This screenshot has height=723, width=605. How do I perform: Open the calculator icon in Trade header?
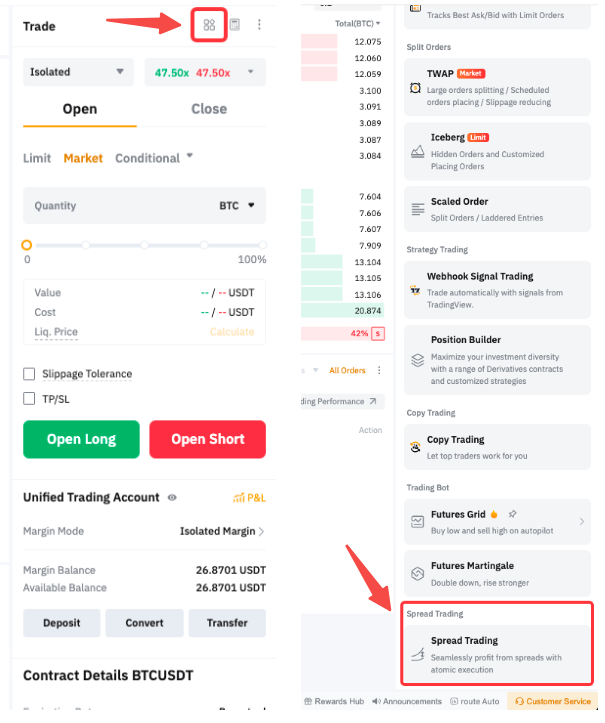point(234,25)
